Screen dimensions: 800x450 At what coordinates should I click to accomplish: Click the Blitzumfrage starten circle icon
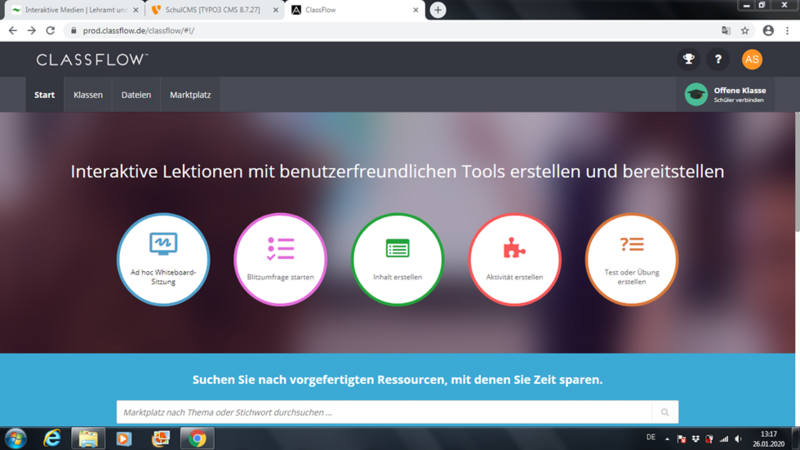click(x=280, y=259)
